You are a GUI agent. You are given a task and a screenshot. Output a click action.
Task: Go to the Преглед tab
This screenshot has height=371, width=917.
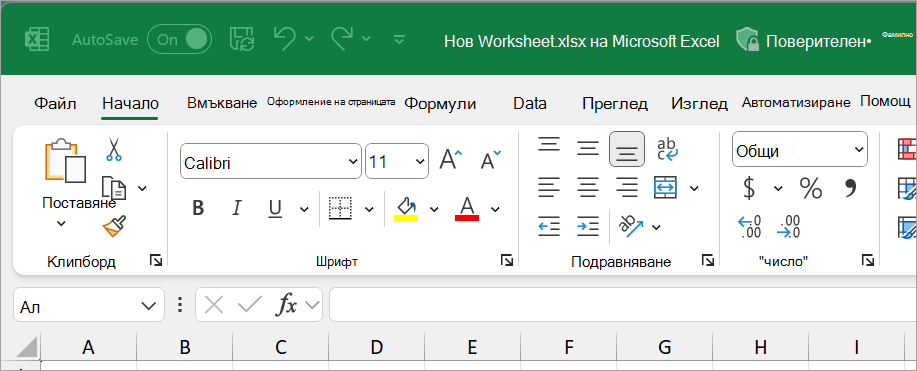[615, 104]
